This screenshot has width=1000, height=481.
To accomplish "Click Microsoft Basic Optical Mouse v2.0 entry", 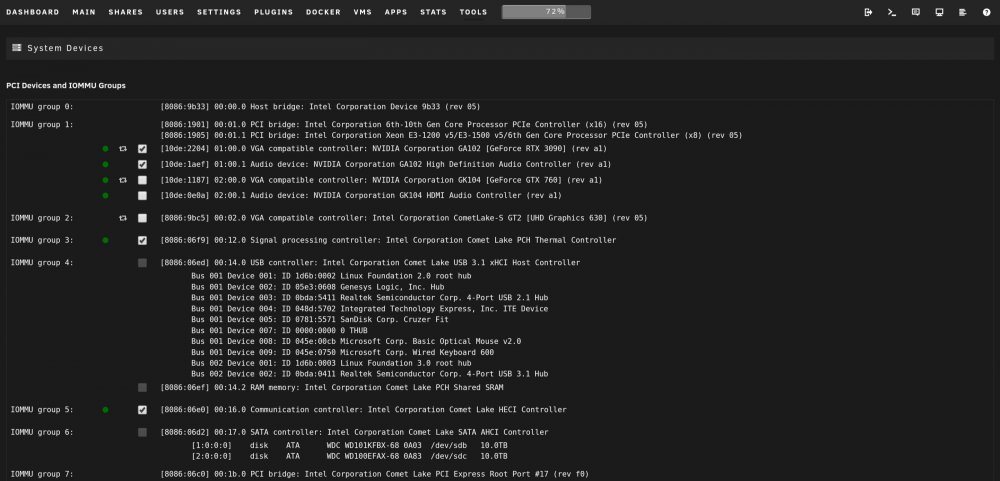I will pyautogui.click(x=356, y=341).
